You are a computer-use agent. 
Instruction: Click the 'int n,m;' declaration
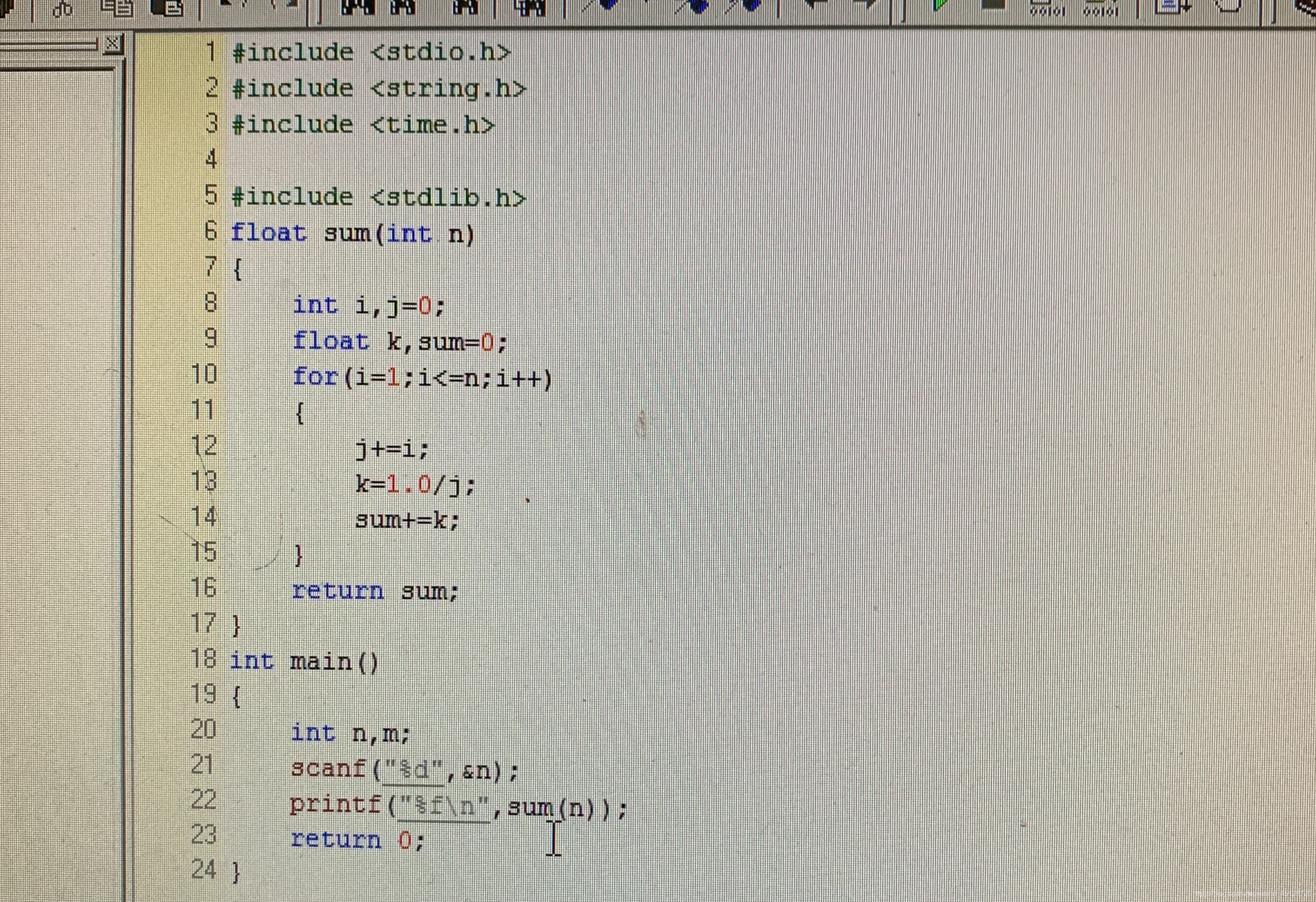[x=350, y=733]
